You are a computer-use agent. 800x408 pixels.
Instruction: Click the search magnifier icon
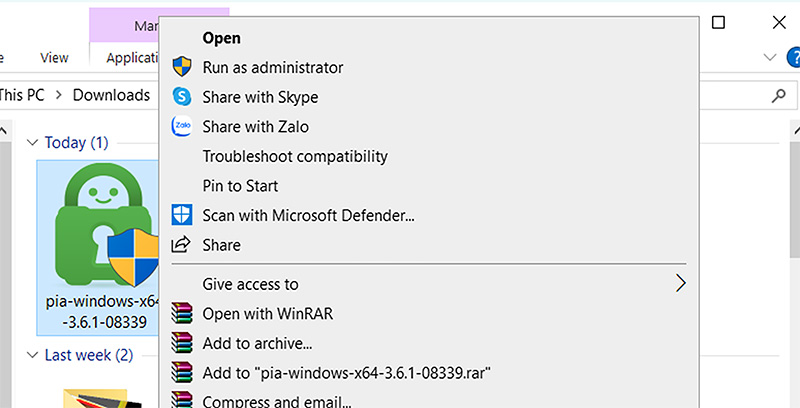tap(779, 95)
